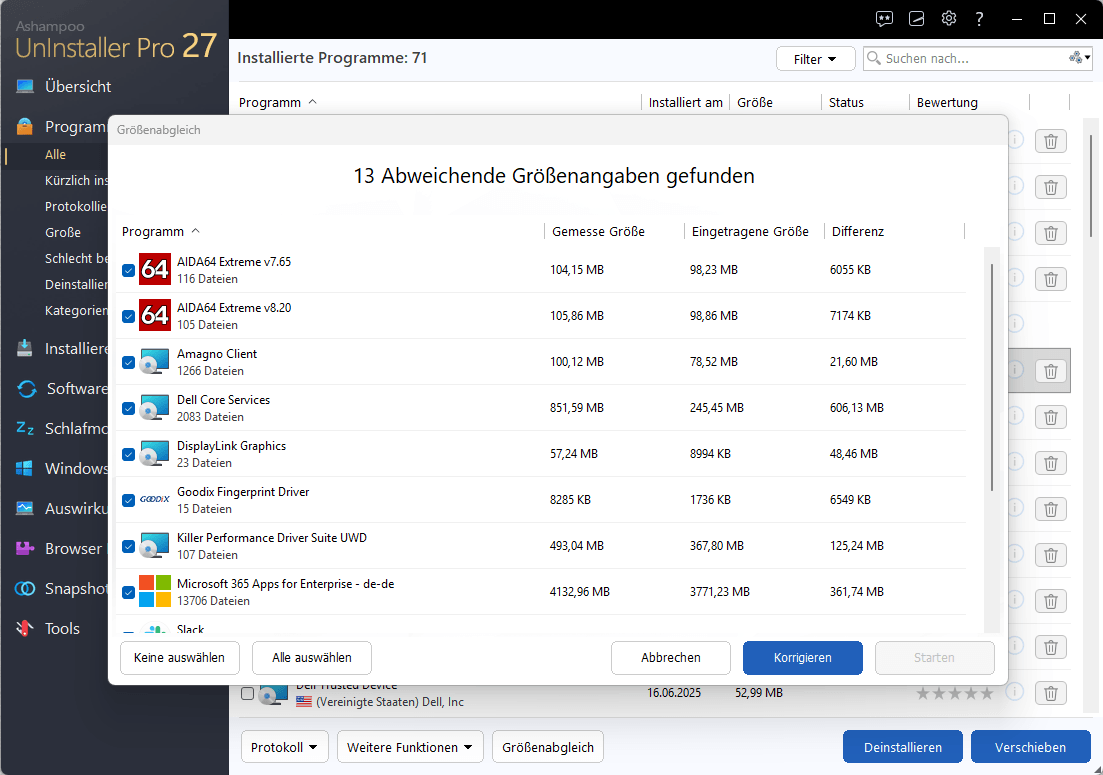
Task: Click main list vertical scrollbar
Action: tap(1091, 186)
